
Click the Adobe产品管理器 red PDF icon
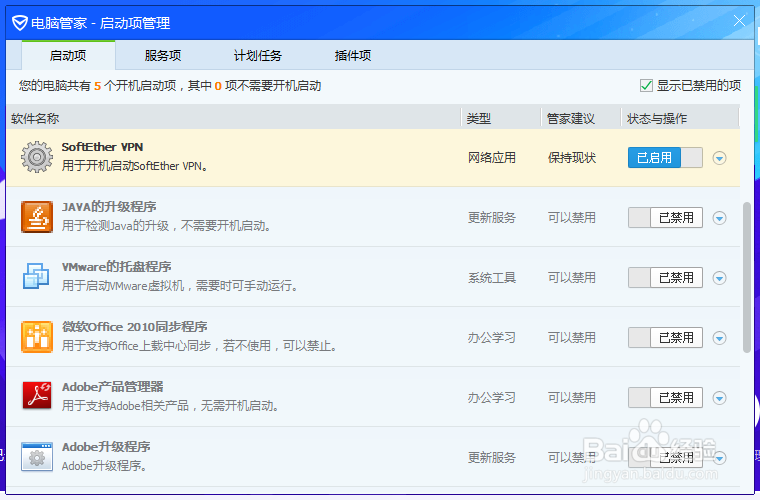pos(37,396)
